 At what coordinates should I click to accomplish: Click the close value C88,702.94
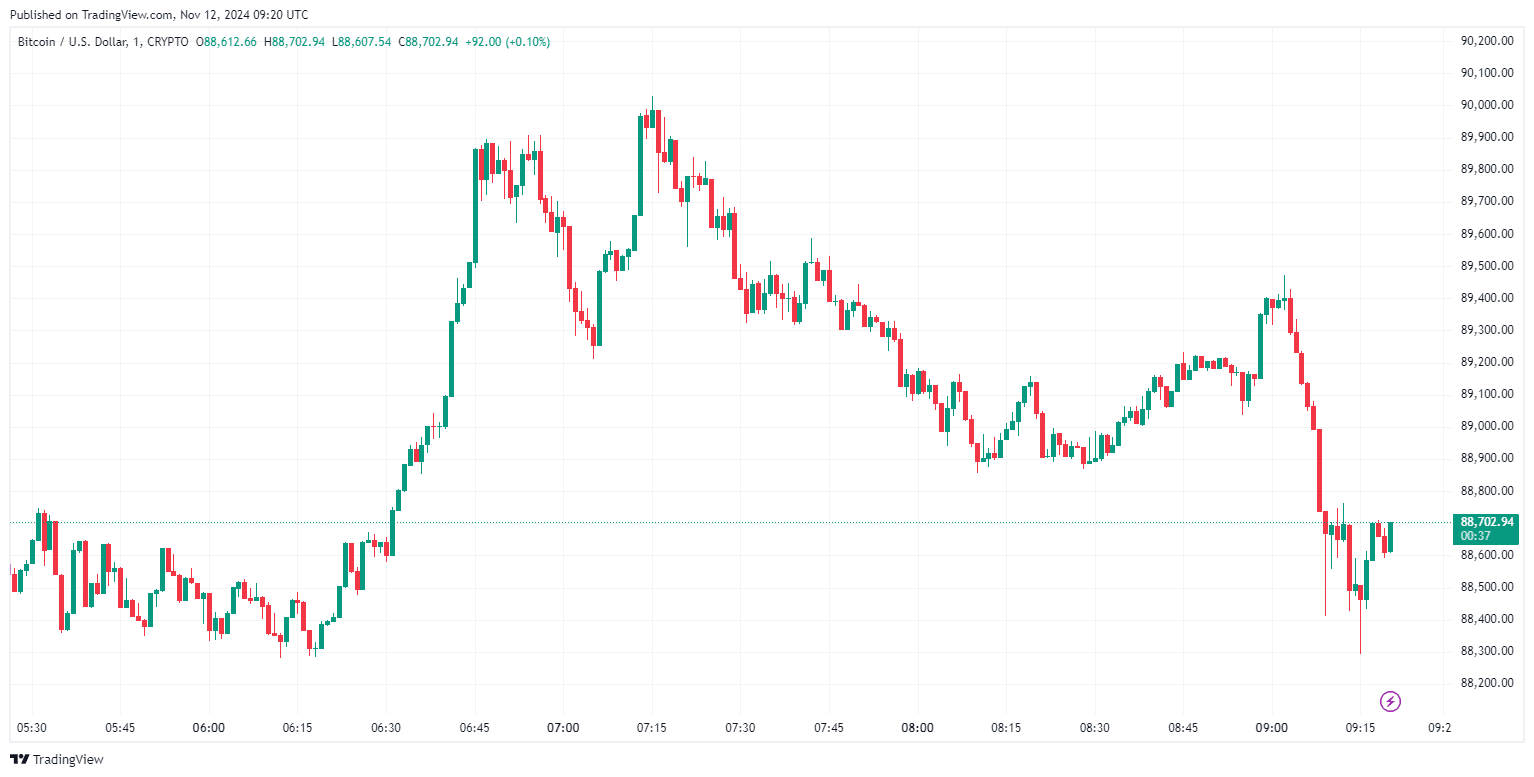tap(428, 42)
